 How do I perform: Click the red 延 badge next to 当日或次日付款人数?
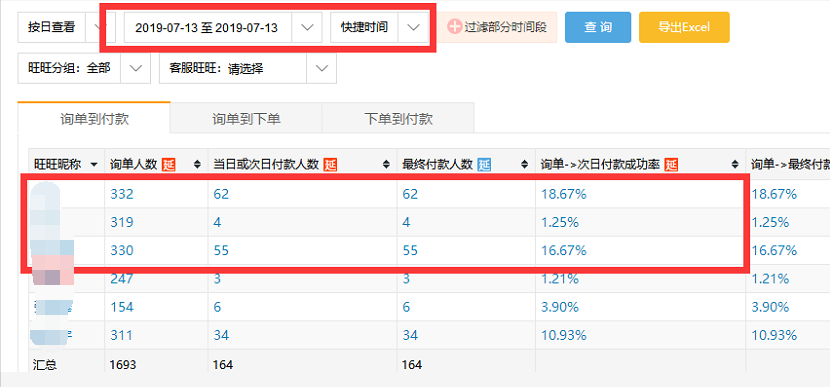[x=330, y=165]
